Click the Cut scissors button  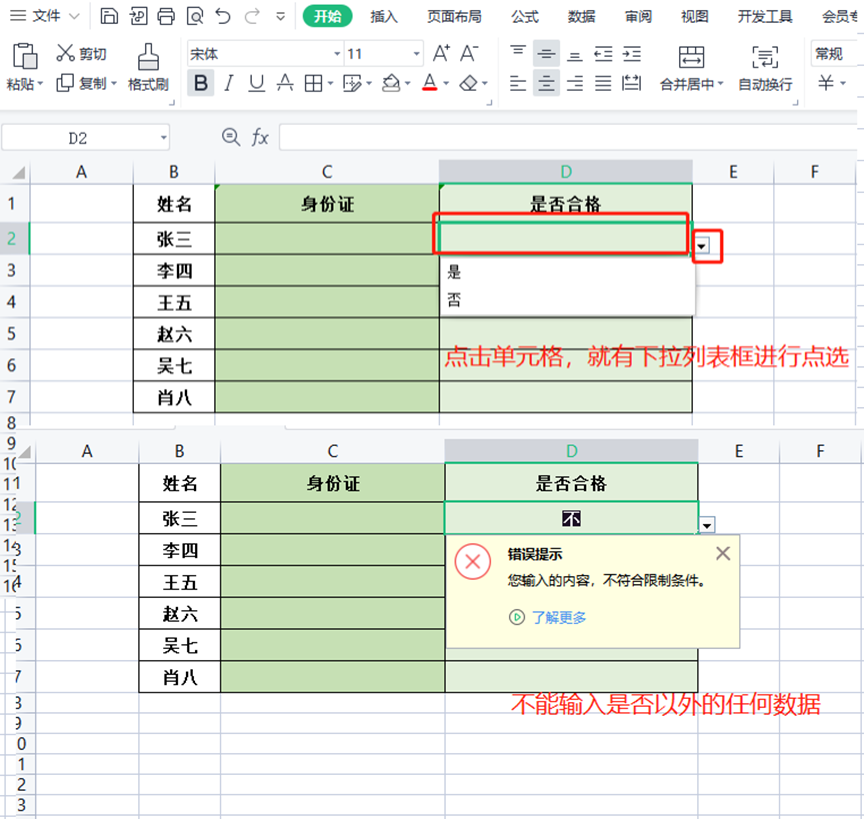pos(82,53)
